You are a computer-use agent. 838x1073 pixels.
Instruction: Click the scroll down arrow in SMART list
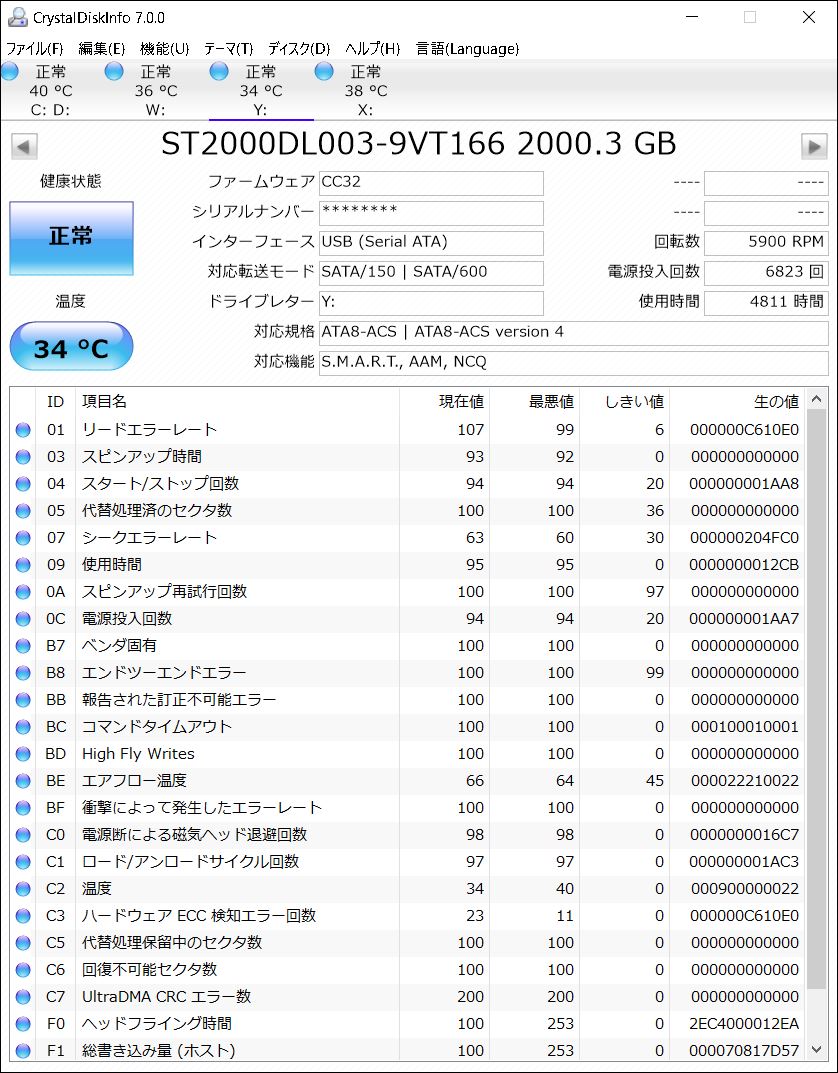coord(816,1049)
